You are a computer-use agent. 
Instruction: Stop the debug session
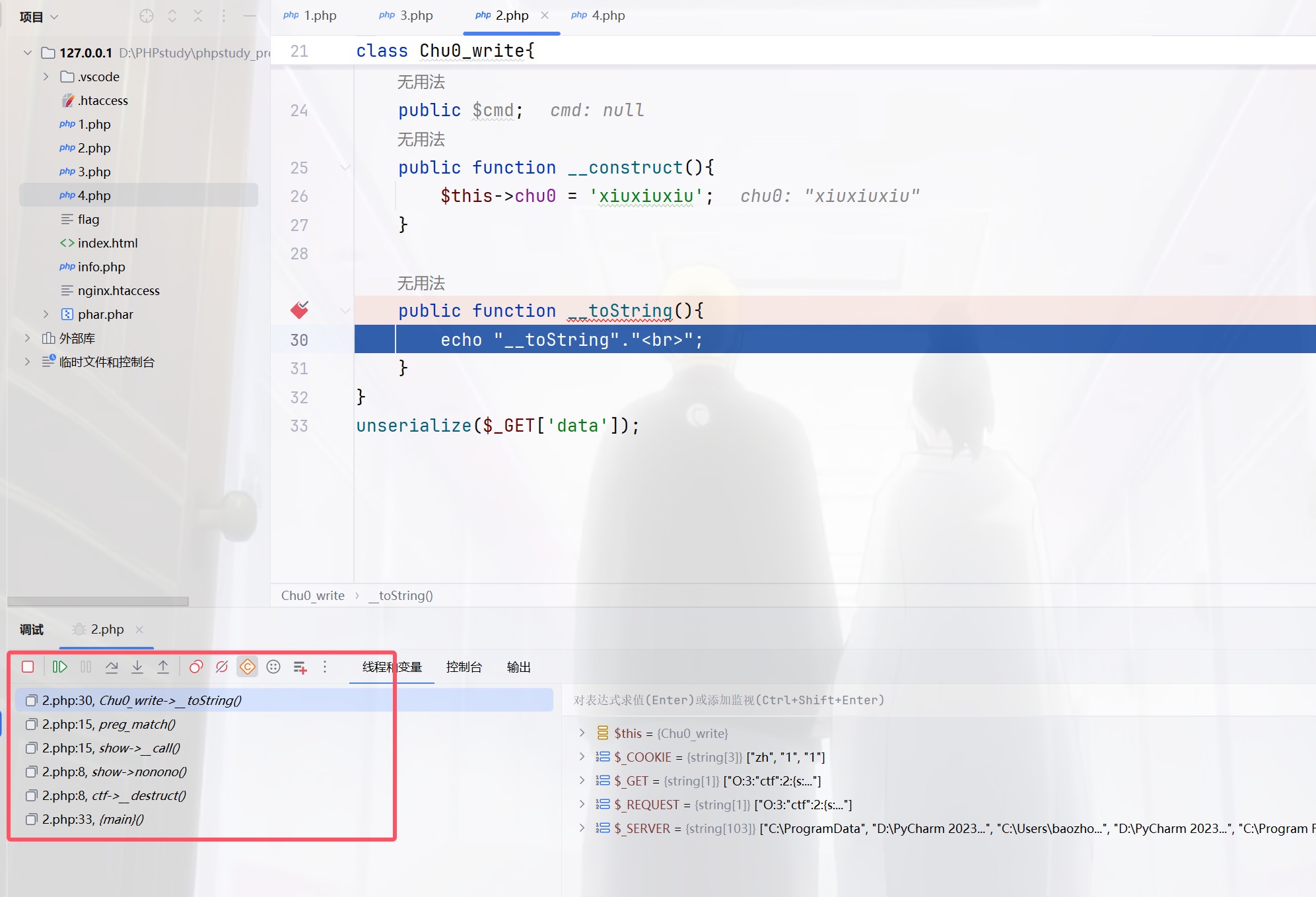28,667
